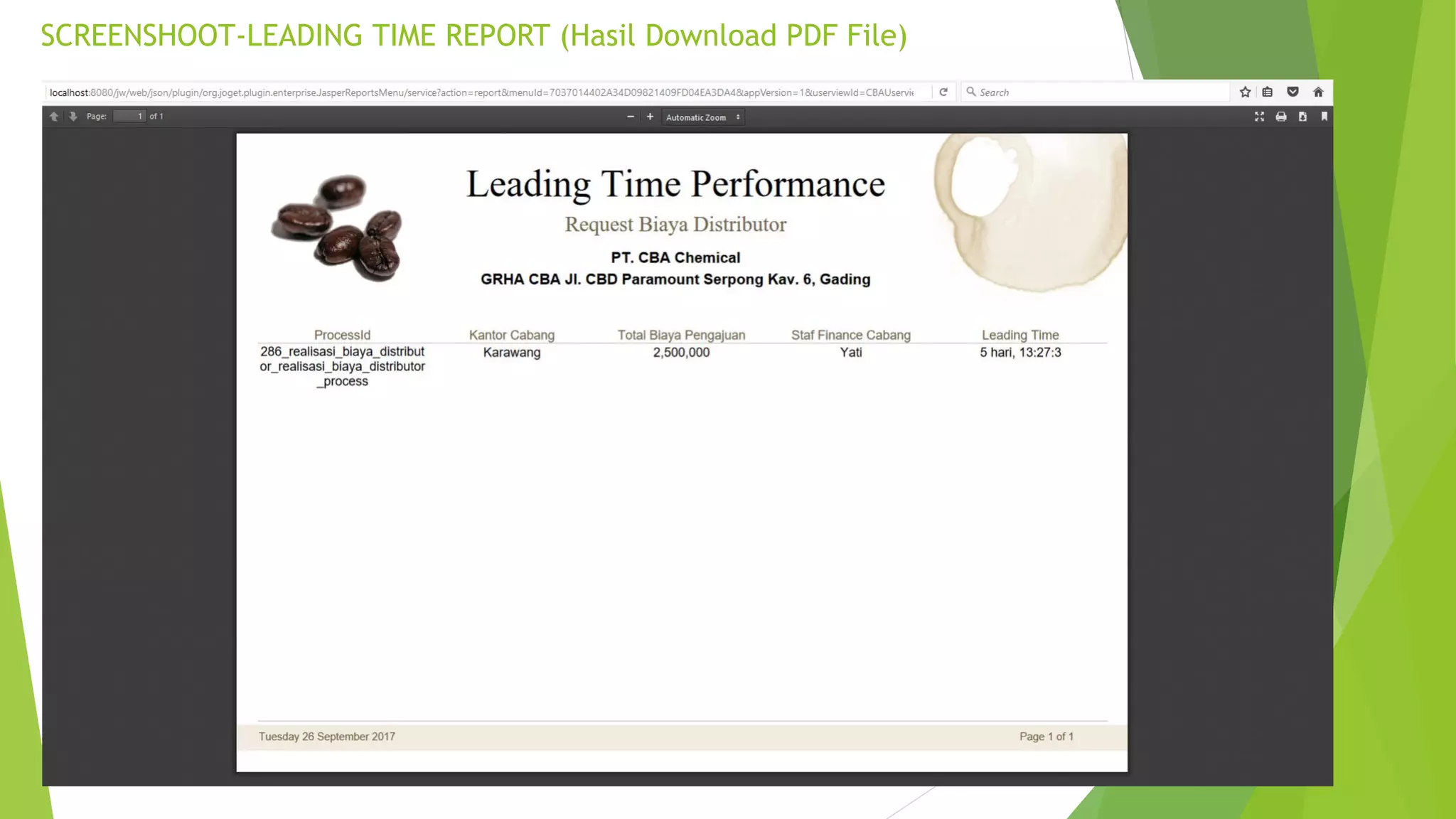The image size is (1456, 819).
Task: Click the Pocket save icon
Action: [1293, 92]
